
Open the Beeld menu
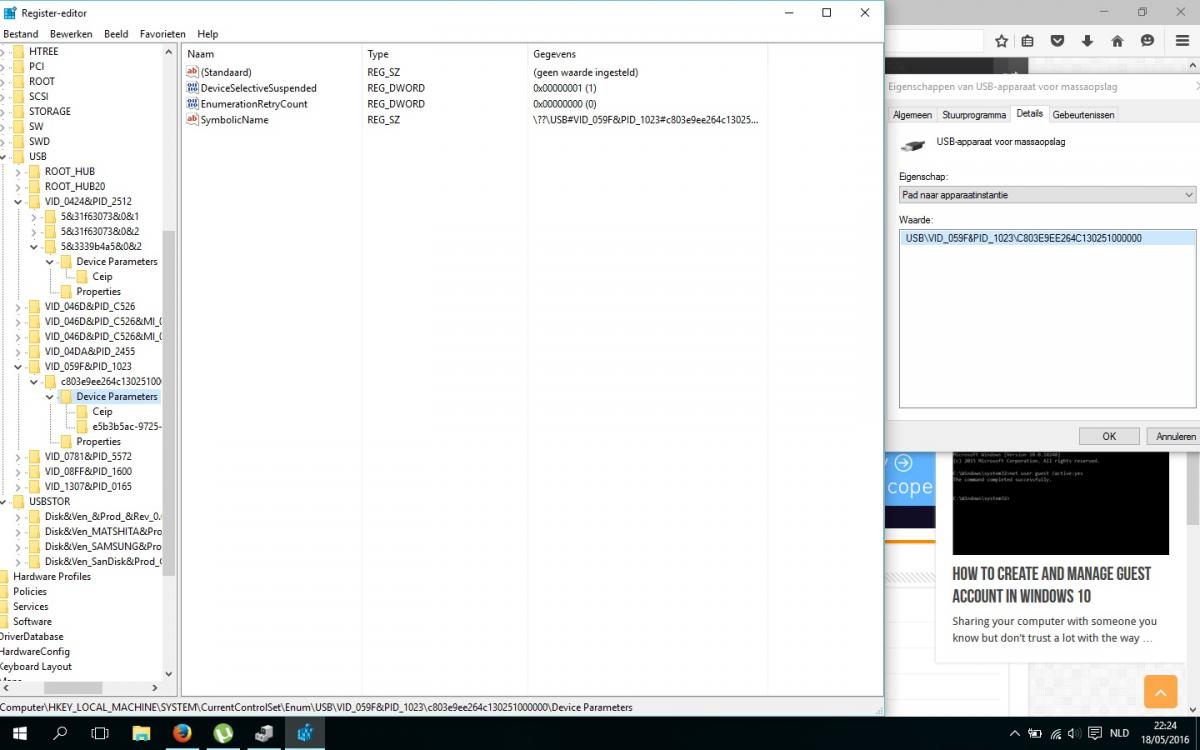[116, 34]
